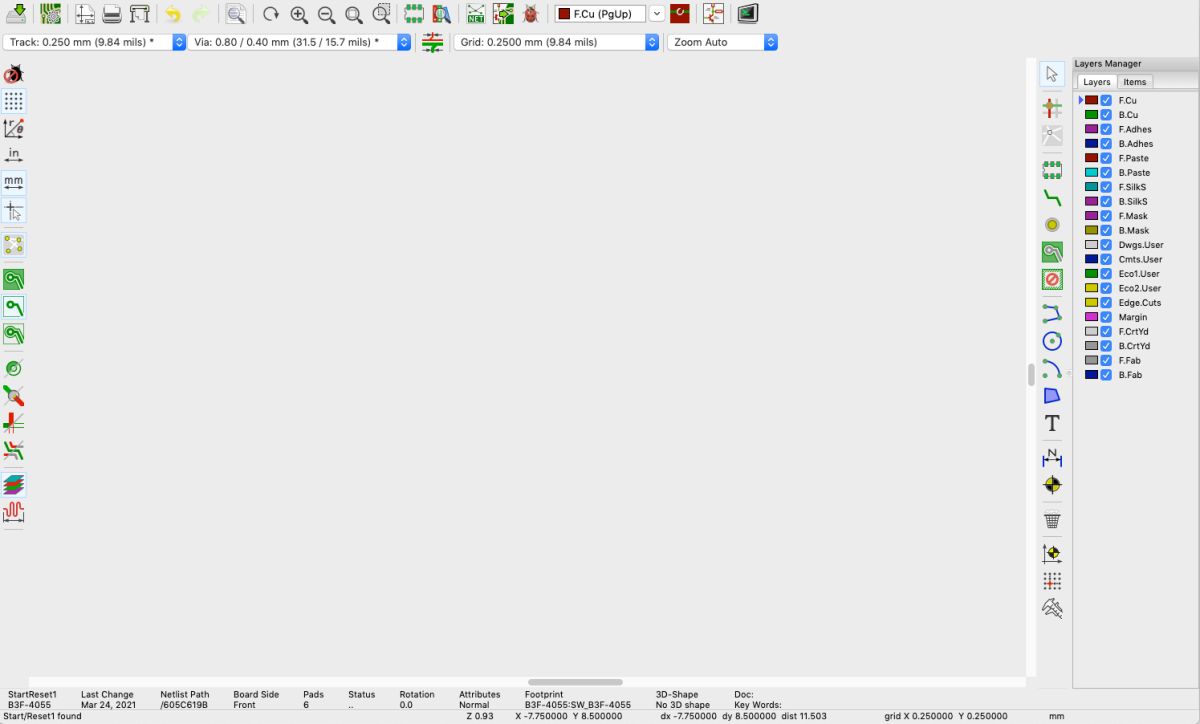The height and width of the screenshot is (724, 1200).
Task: Click the B.Mask layer color swatch
Action: (x=1092, y=230)
